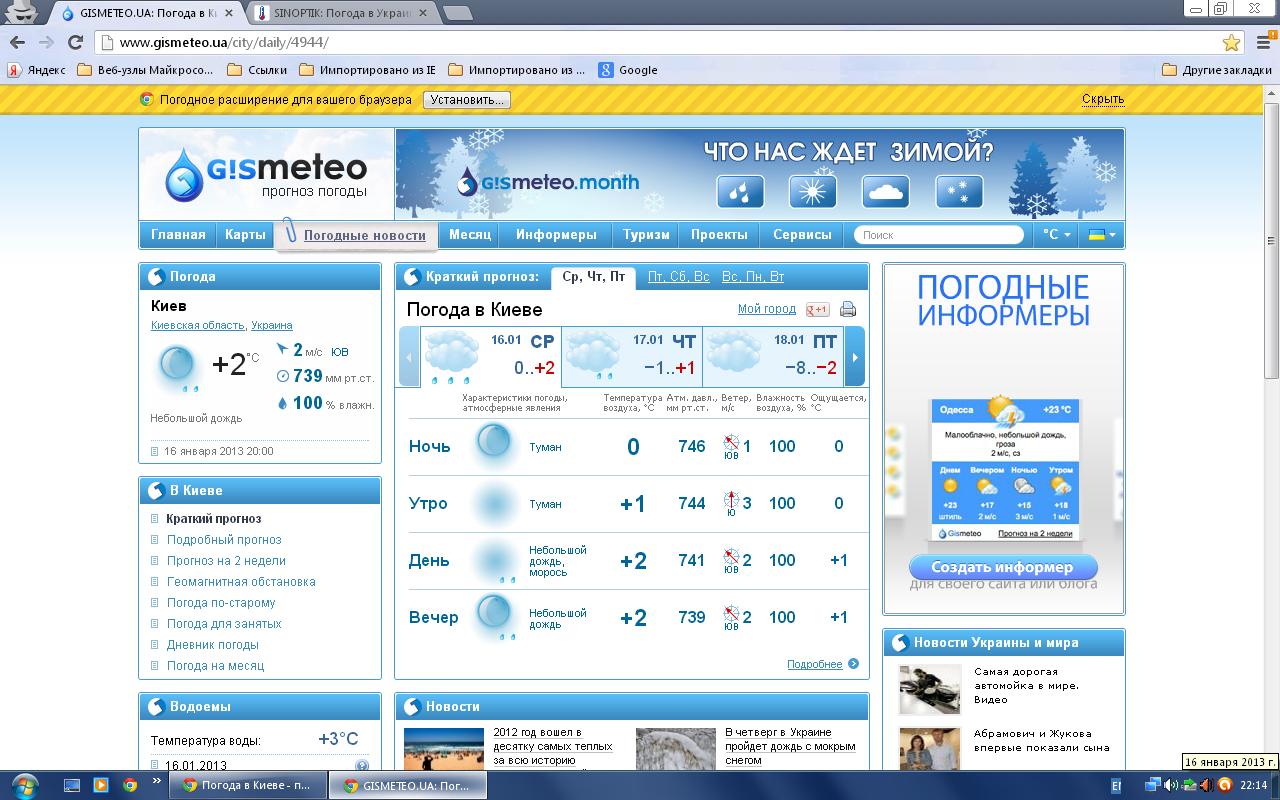Screen dimensions: 1280x800
Task: Open the Киевская область link
Action: [x=197, y=325]
